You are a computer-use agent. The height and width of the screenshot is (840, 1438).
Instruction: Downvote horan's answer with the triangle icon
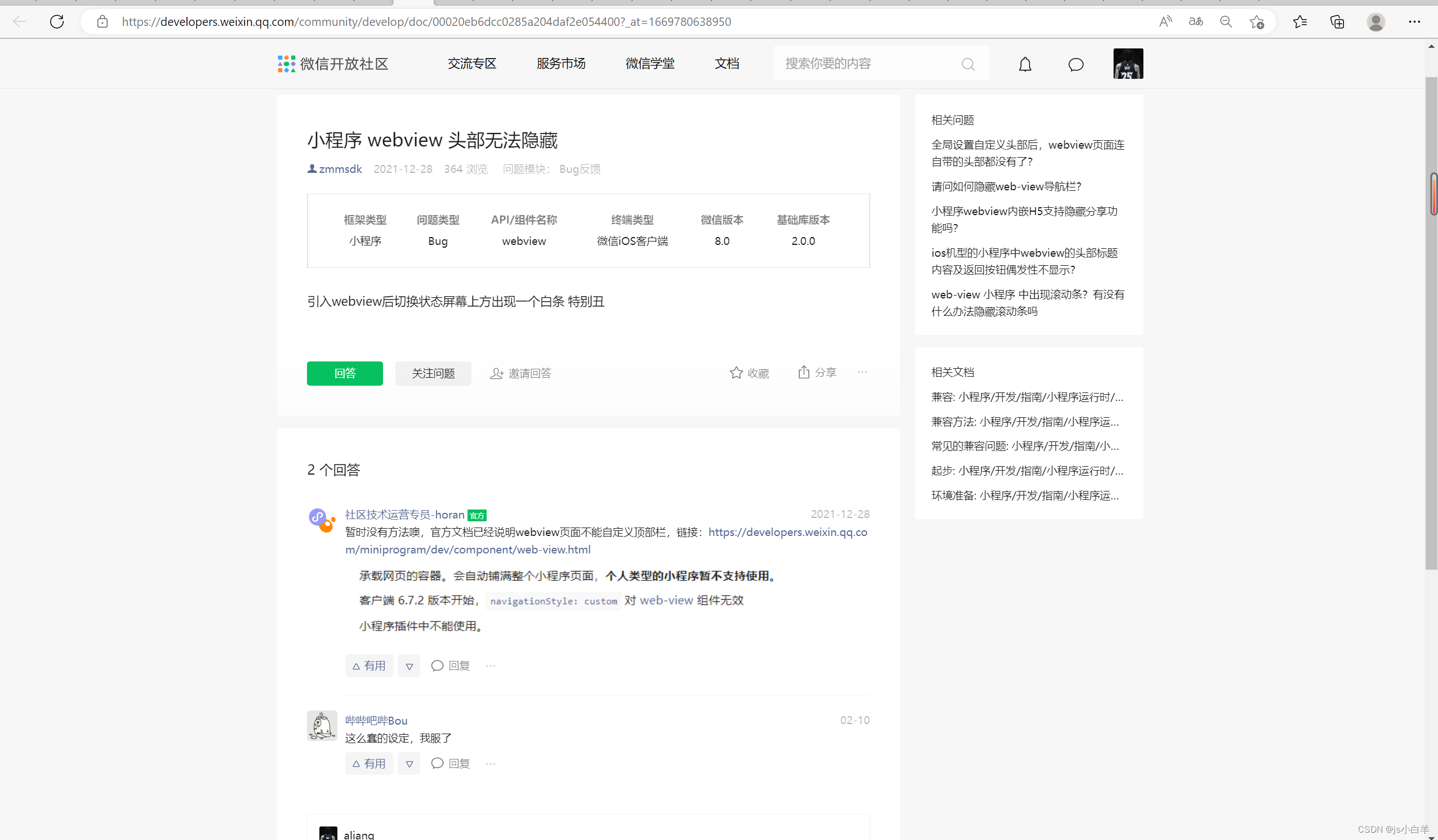click(x=408, y=665)
